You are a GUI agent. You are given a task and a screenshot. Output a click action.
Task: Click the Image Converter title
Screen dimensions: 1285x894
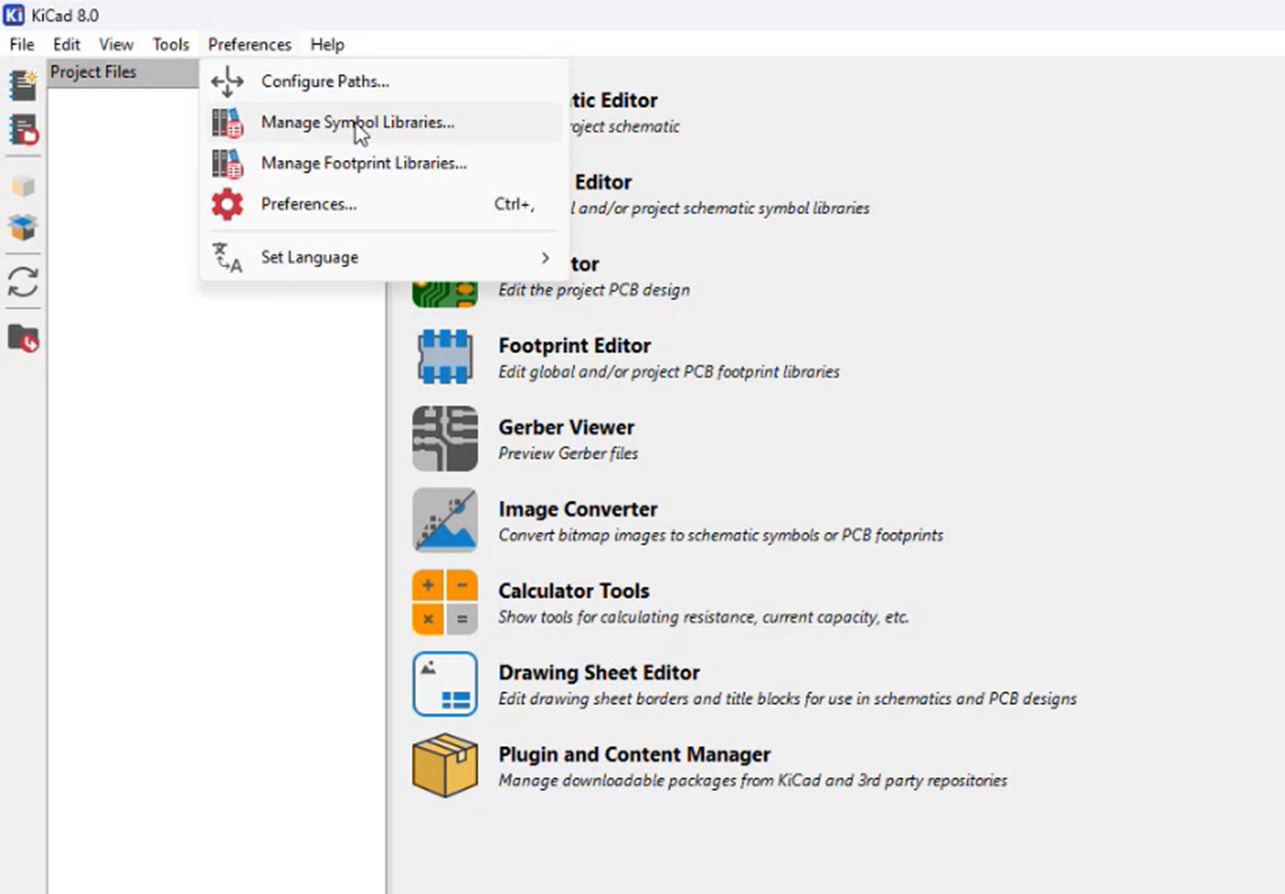578,509
